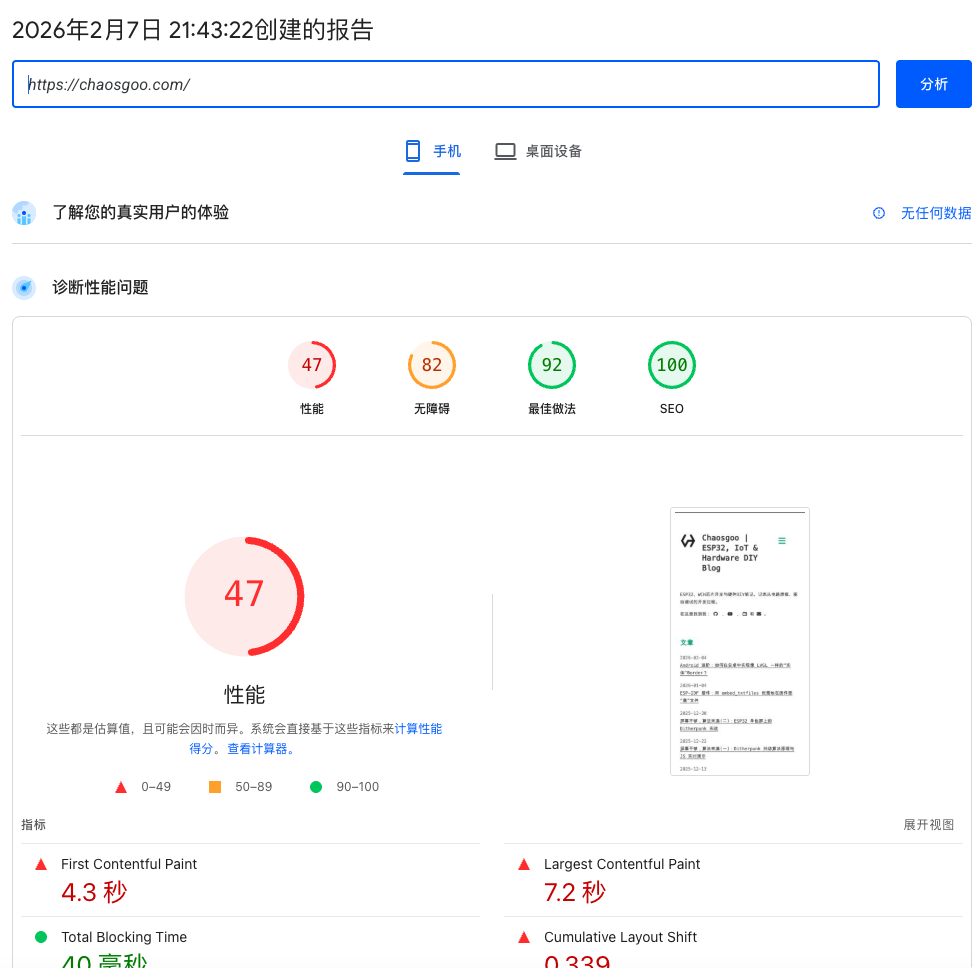This screenshot has height=968, width=974.
Task: Click the red triangle beside First Contentful Paint
Action: click(x=40, y=863)
